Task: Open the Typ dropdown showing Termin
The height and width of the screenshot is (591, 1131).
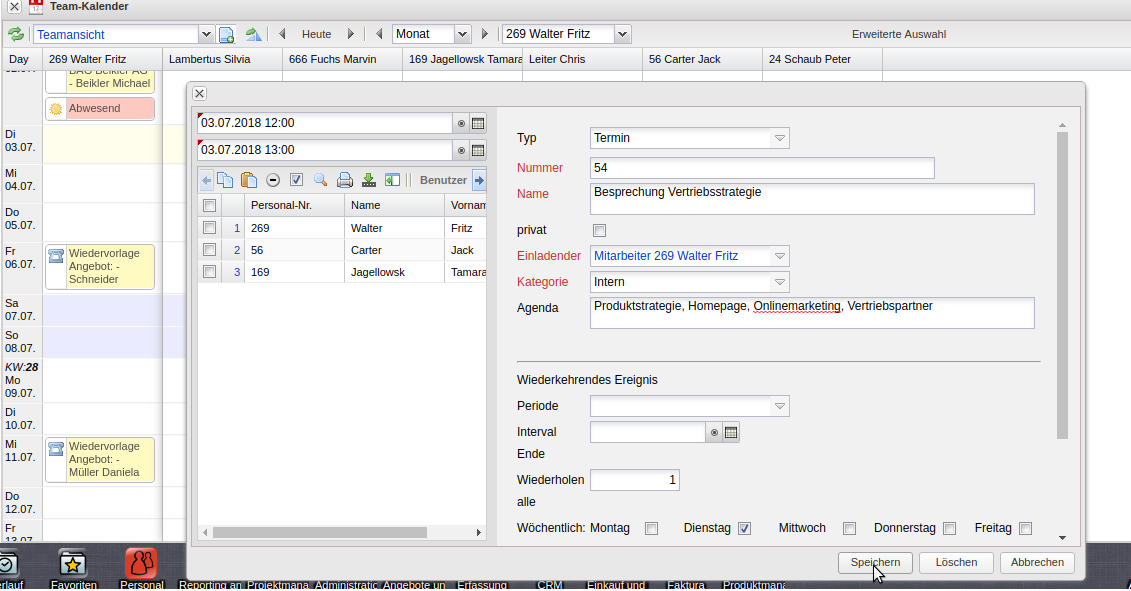Action: (780, 138)
